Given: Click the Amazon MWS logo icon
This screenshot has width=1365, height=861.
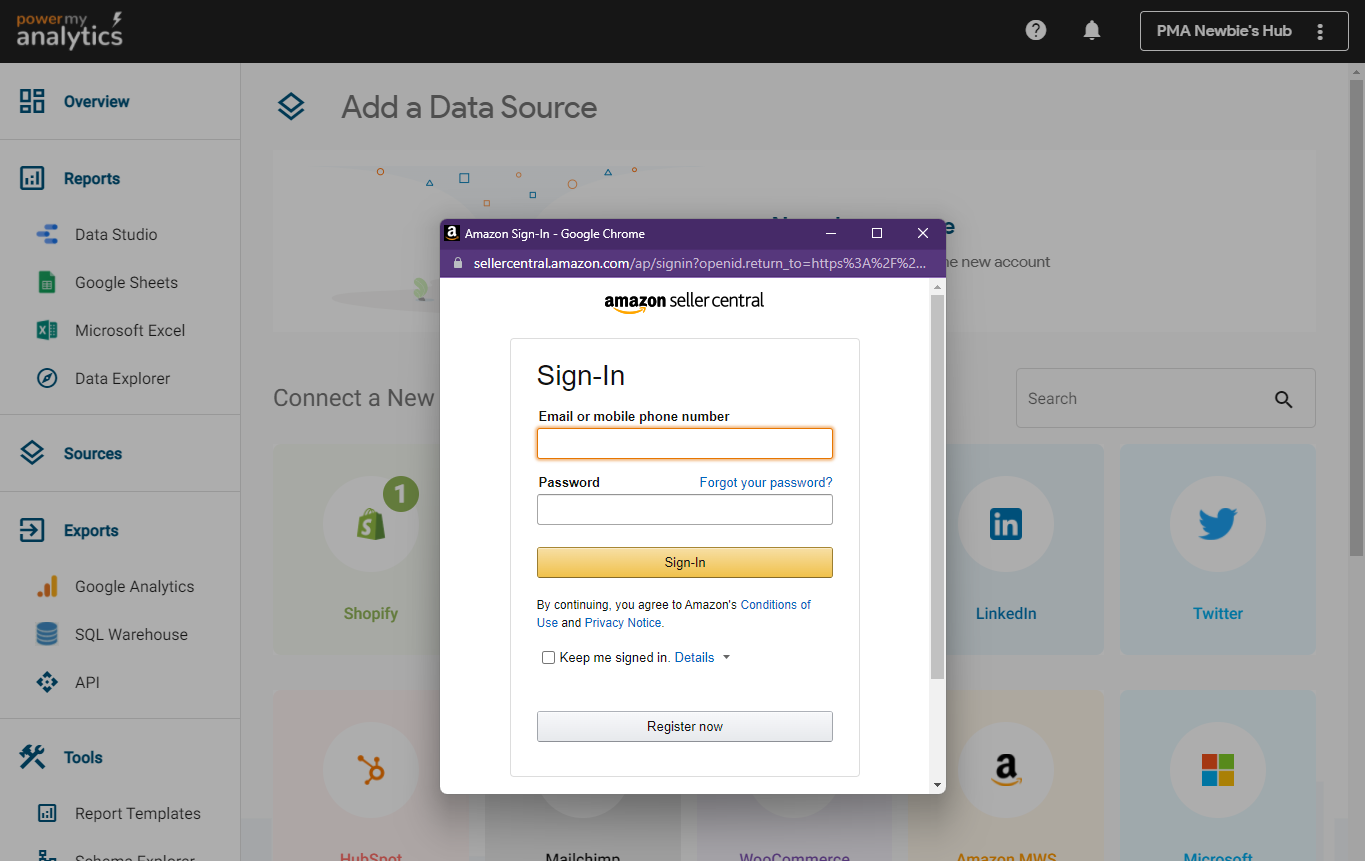Looking at the screenshot, I should [x=1005, y=769].
